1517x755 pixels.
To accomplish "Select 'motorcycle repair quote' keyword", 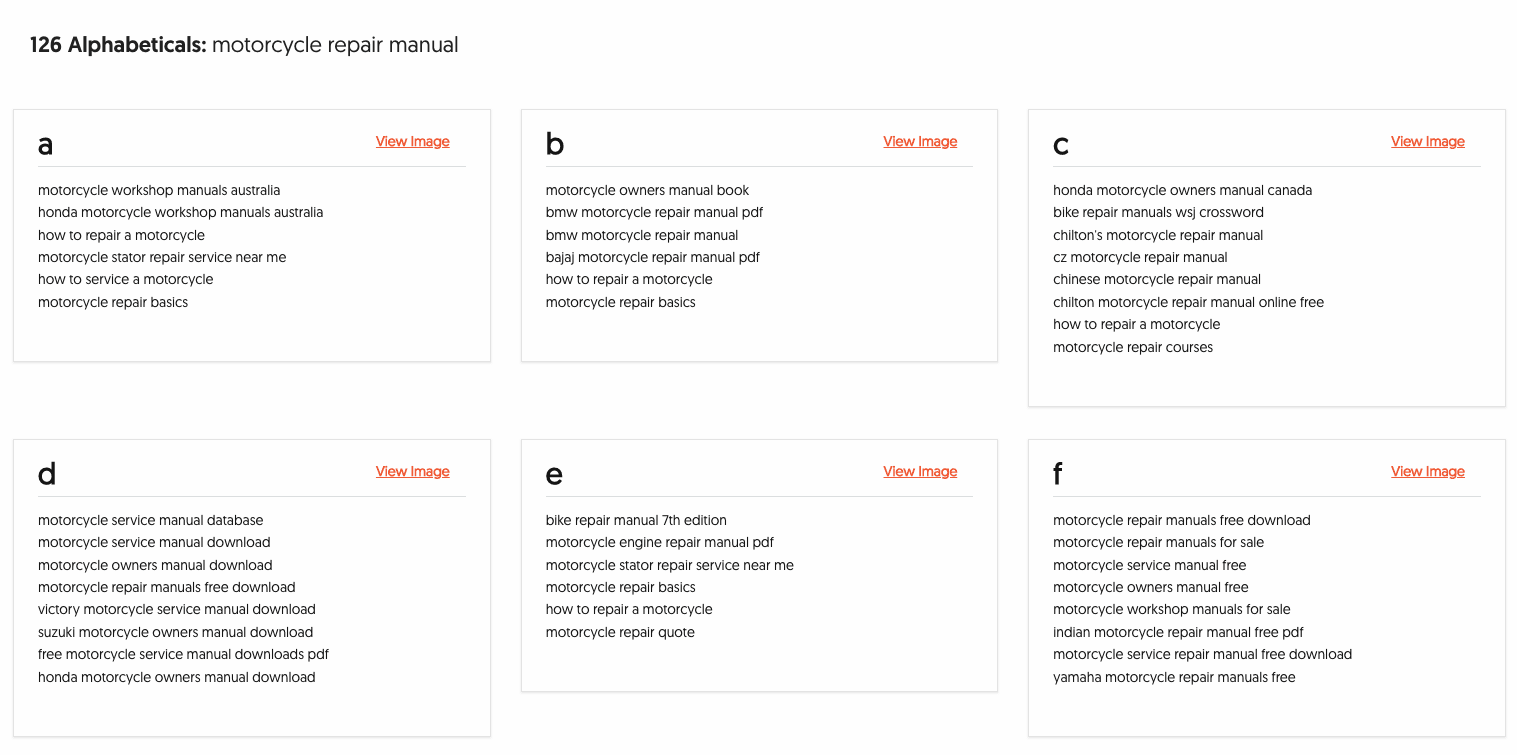I will click(620, 632).
